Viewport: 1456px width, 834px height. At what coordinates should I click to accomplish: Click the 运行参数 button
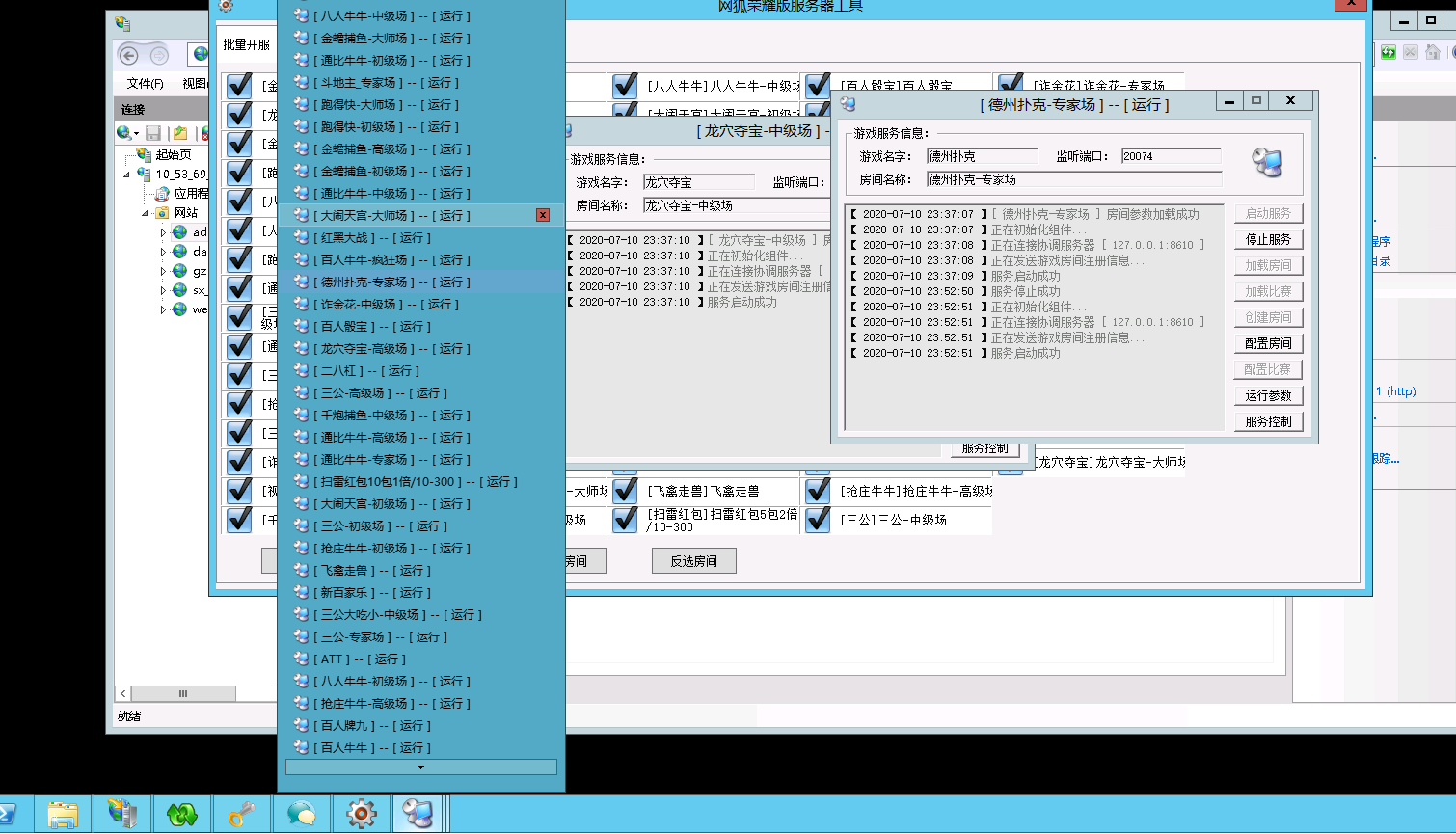pyautogui.click(x=1268, y=395)
